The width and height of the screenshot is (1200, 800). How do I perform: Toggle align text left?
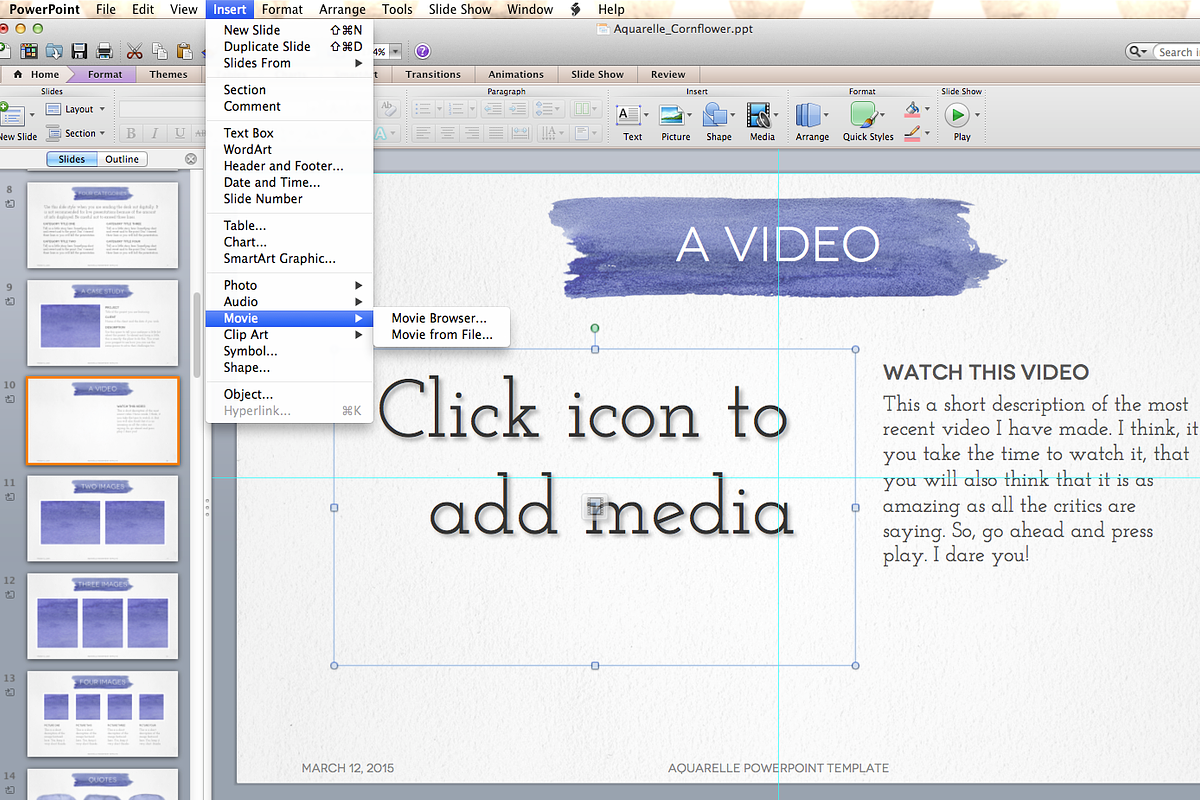pos(422,132)
